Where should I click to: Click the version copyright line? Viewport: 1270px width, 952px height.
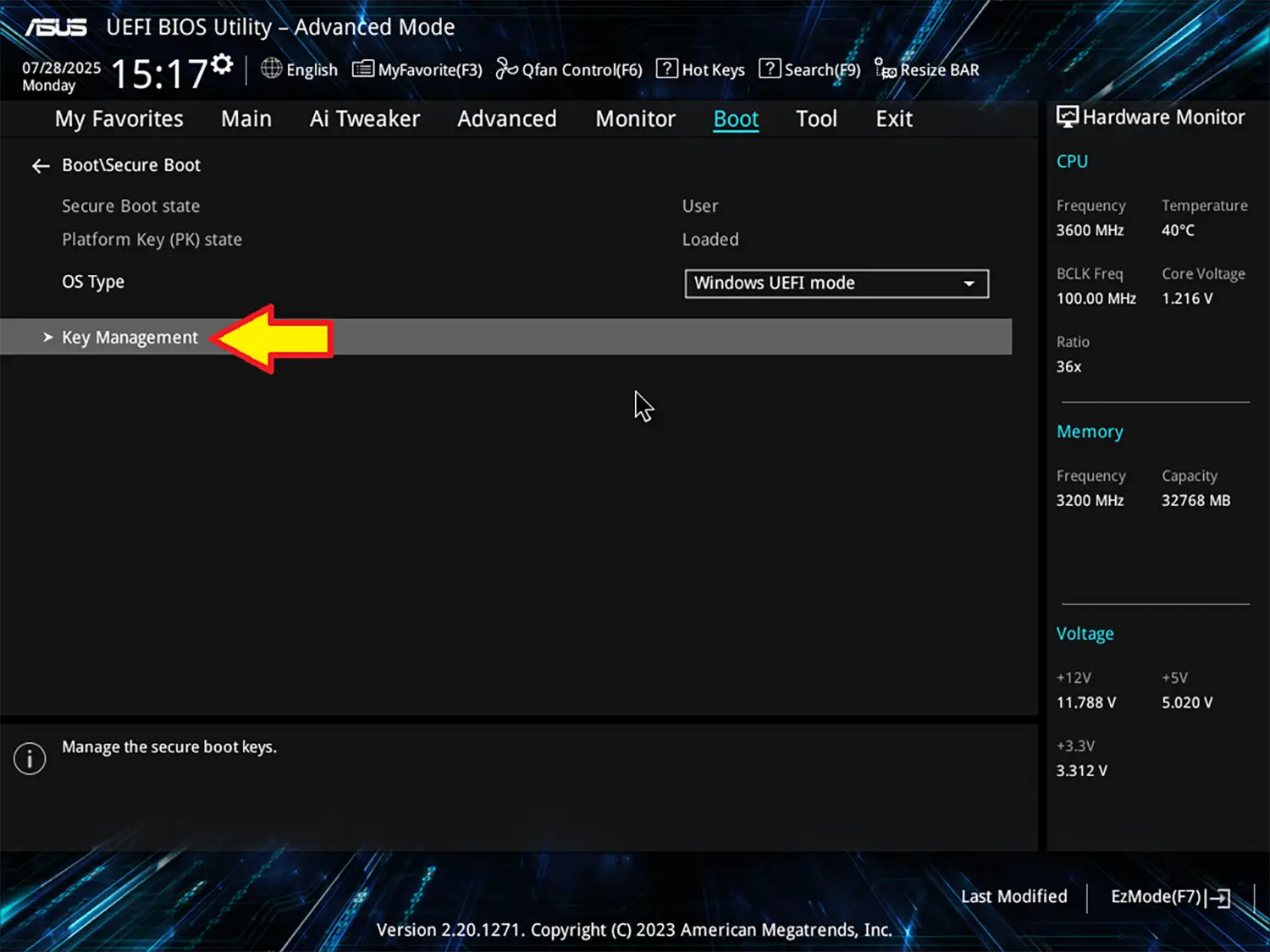pos(634,930)
